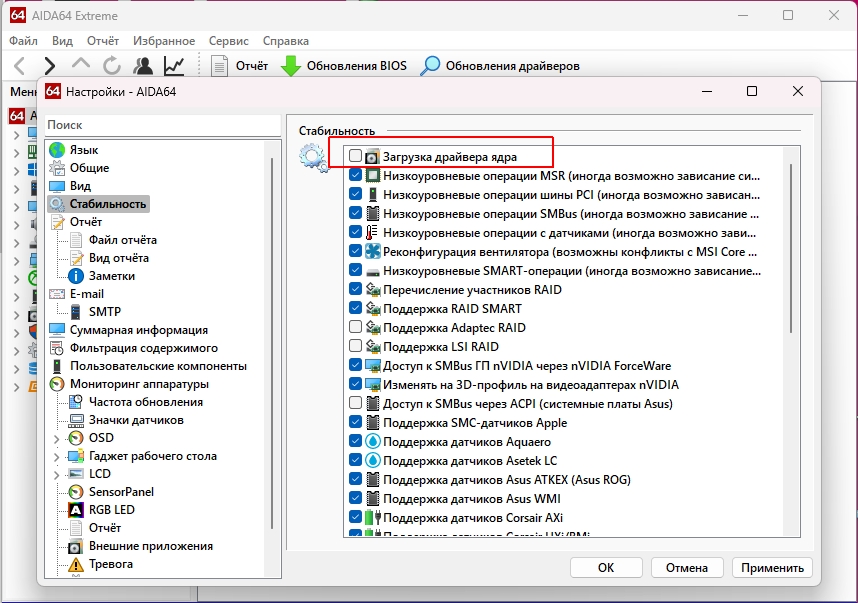Select the Общие settings icon
This screenshot has width=858, height=603.
coord(57,167)
